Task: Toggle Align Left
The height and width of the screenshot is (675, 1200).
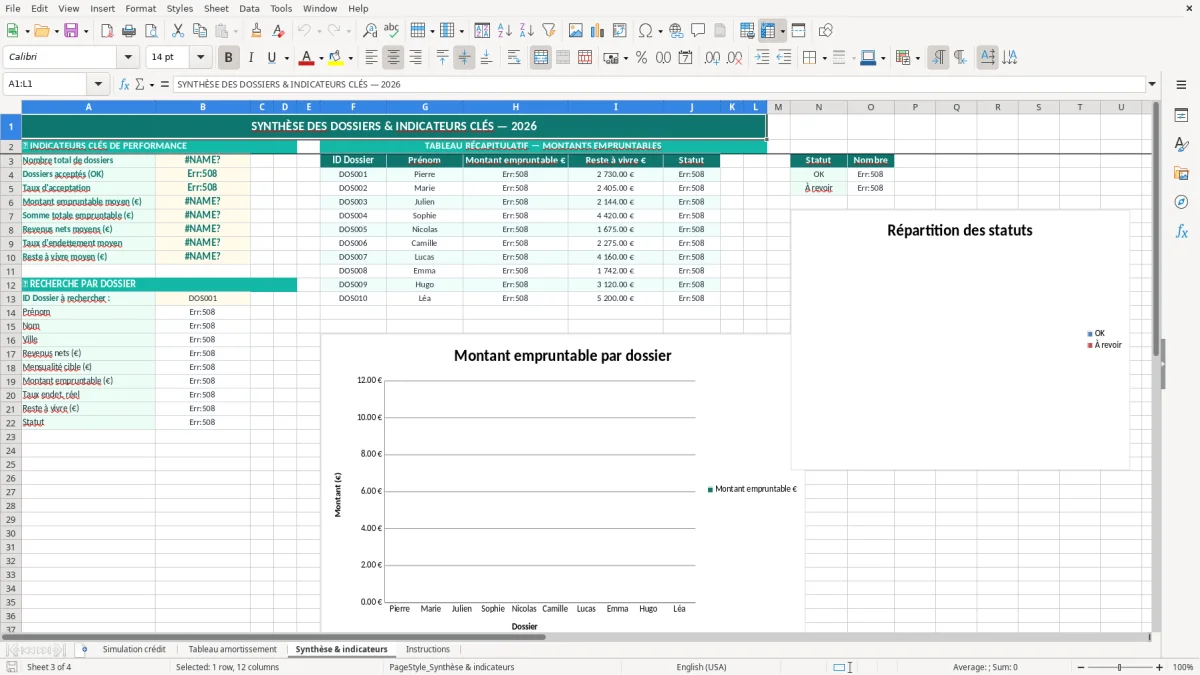Action: [x=372, y=58]
